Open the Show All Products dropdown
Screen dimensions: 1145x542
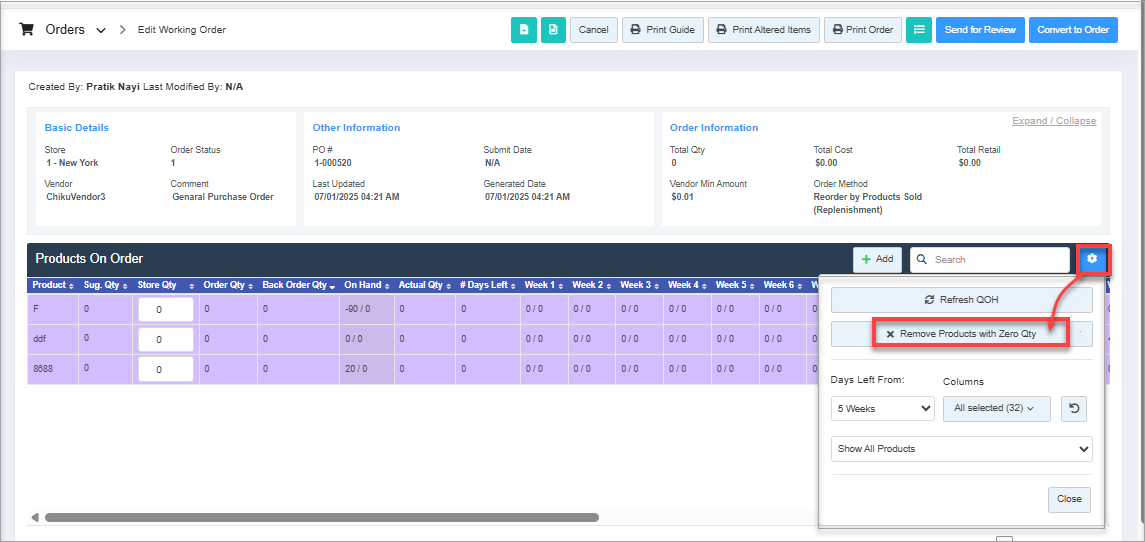[961, 449]
